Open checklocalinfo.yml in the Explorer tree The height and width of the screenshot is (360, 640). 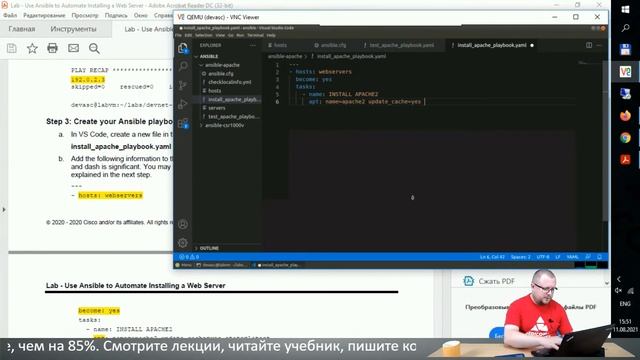point(229,82)
